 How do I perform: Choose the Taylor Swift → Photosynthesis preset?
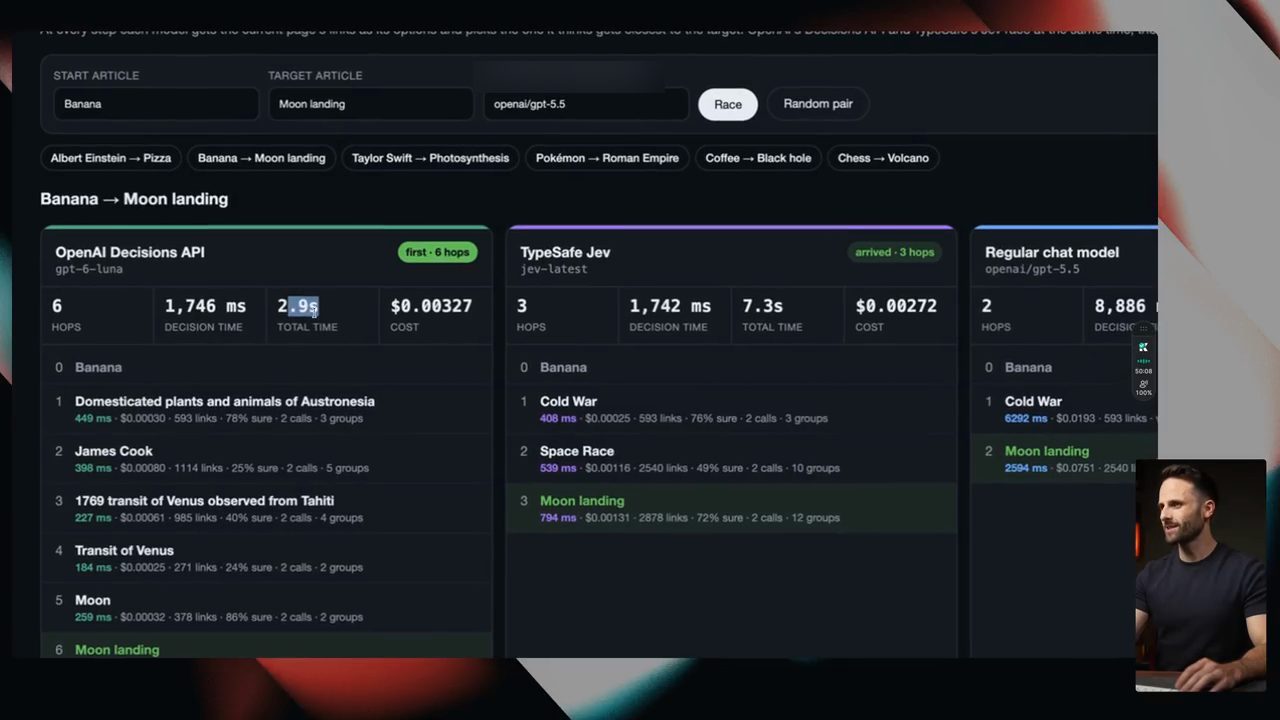pos(430,158)
